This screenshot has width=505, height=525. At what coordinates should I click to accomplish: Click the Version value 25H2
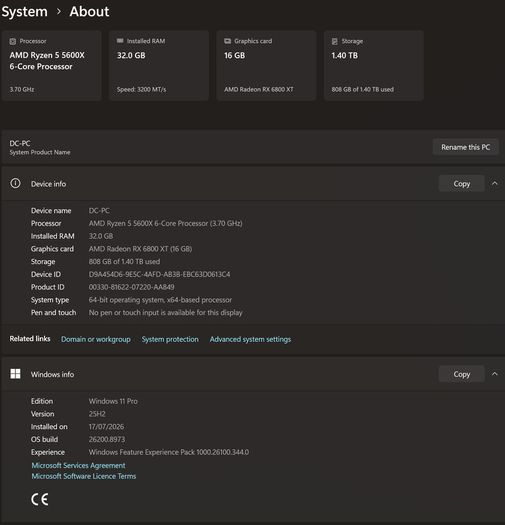tap(97, 414)
